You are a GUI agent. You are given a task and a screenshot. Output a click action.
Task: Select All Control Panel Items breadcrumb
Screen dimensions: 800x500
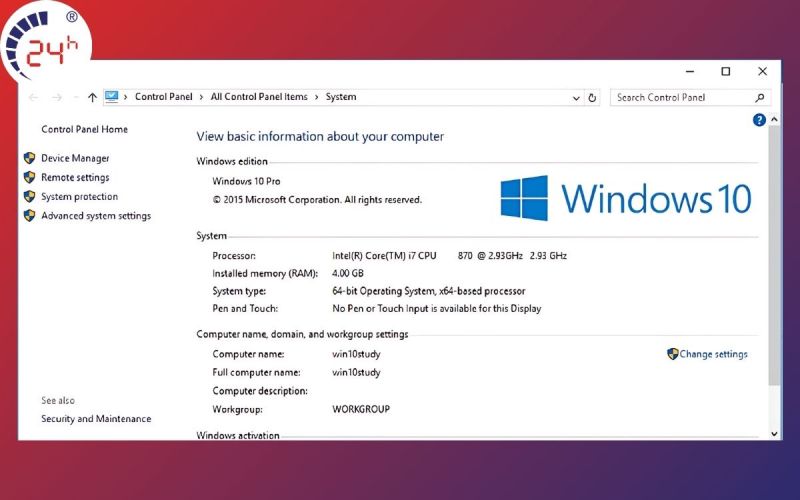[x=259, y=97]
